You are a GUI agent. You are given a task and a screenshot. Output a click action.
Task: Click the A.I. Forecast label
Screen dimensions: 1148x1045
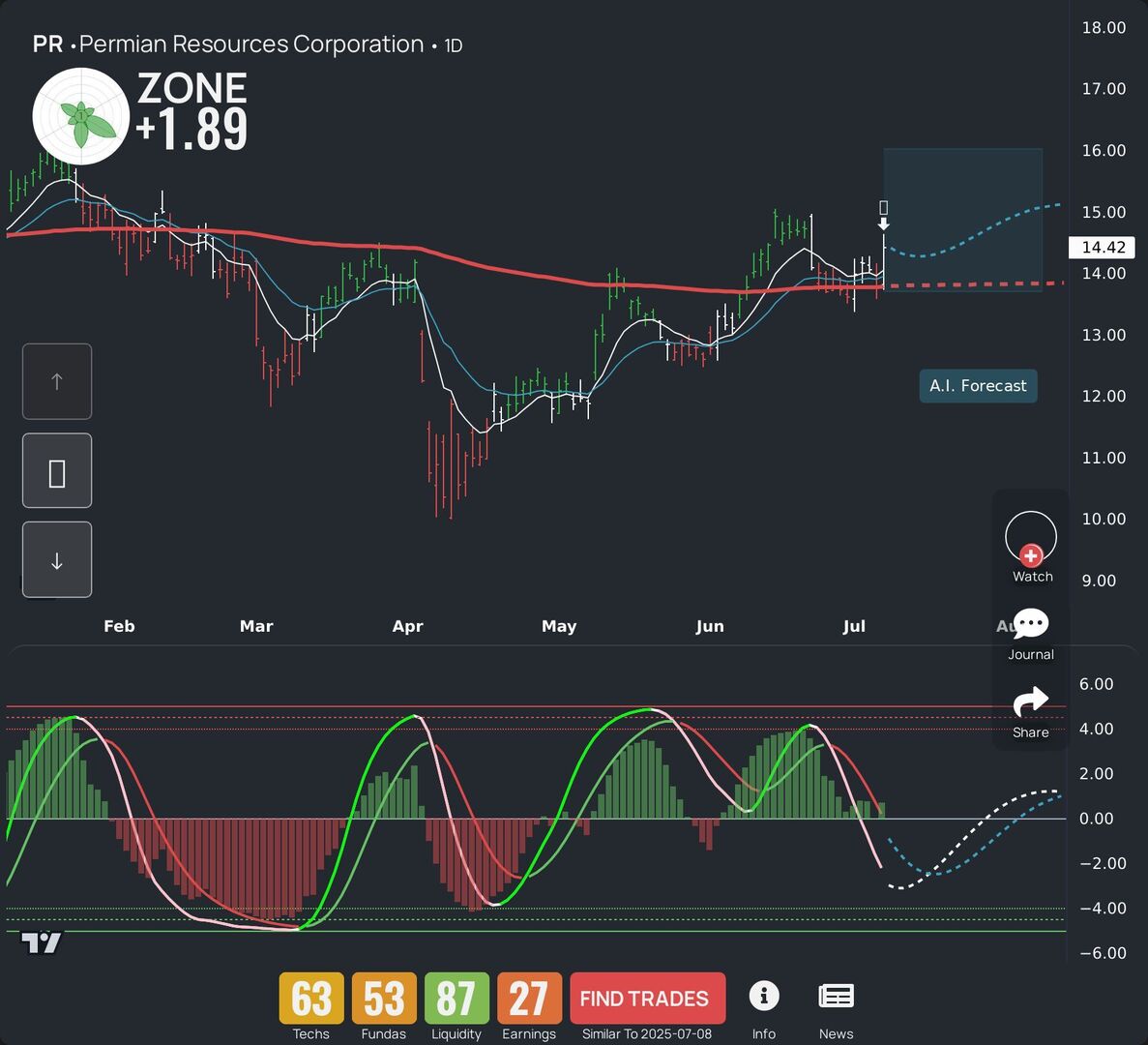(978, 386)
